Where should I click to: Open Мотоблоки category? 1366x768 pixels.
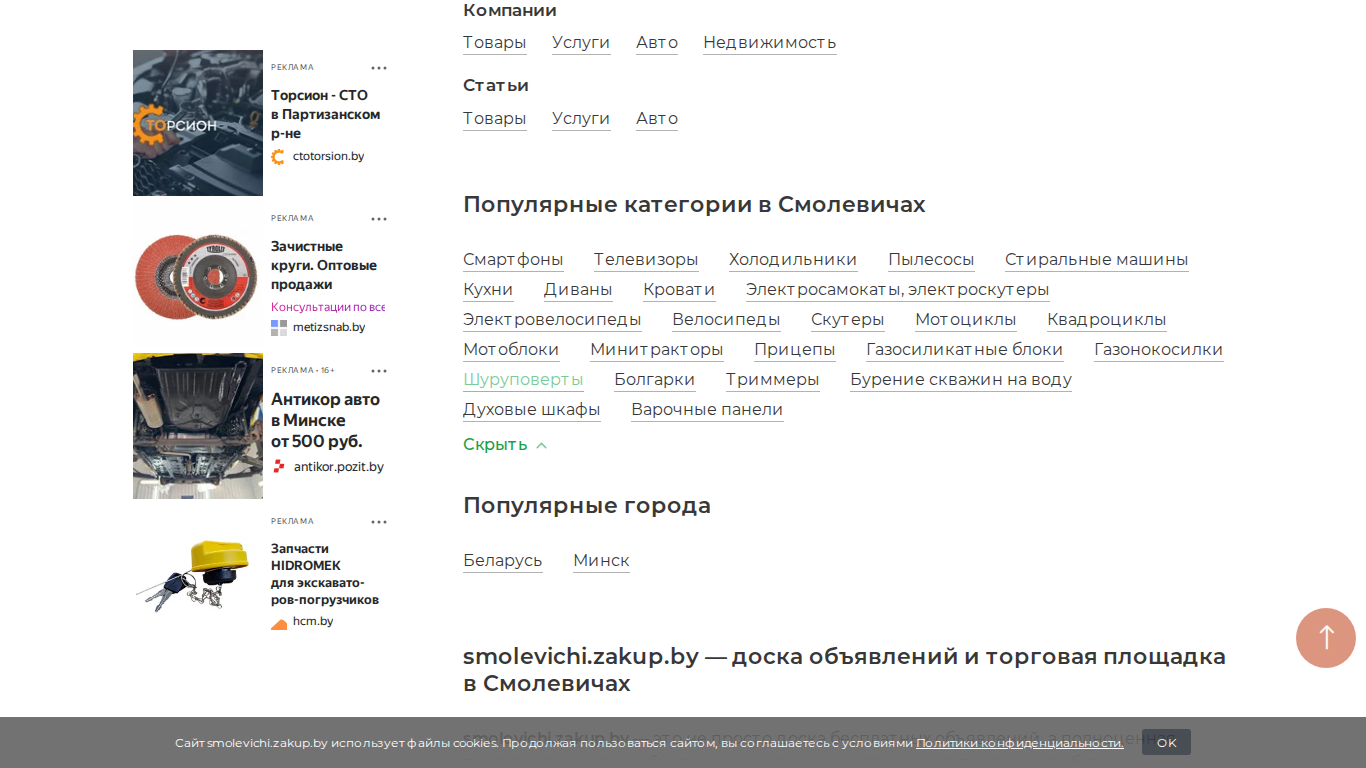[x=511, y=350]
